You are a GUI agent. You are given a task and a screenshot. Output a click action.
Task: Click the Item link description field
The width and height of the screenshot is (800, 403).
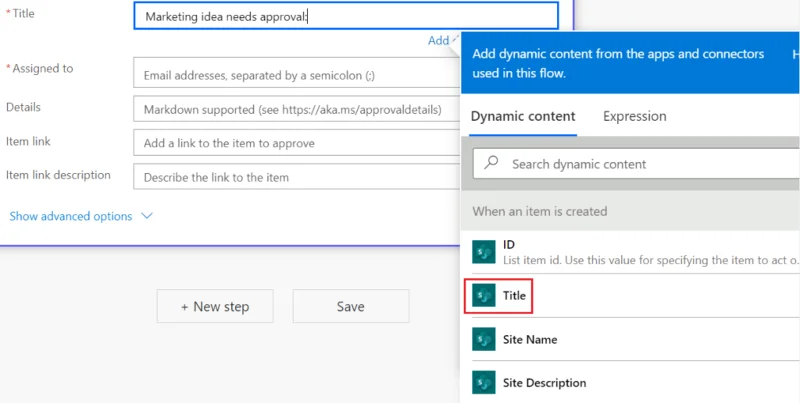coord(297,177)
